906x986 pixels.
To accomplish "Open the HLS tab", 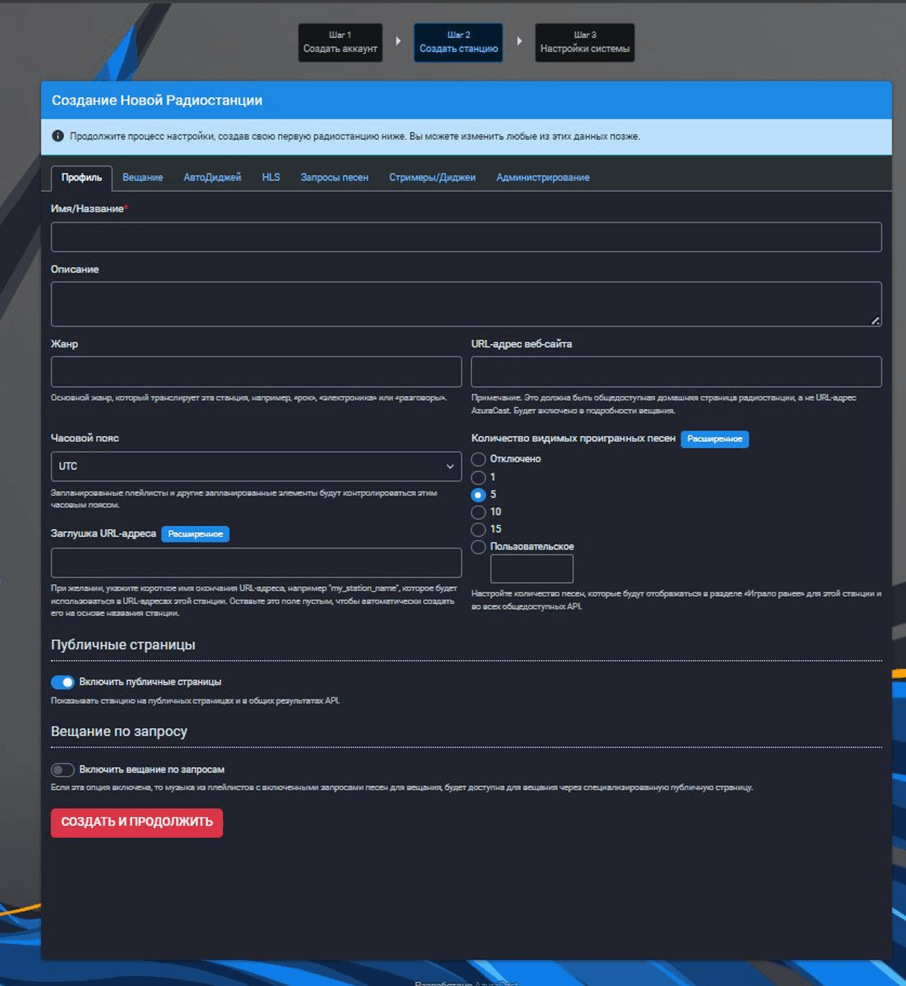I will click(x=271, y=177).
